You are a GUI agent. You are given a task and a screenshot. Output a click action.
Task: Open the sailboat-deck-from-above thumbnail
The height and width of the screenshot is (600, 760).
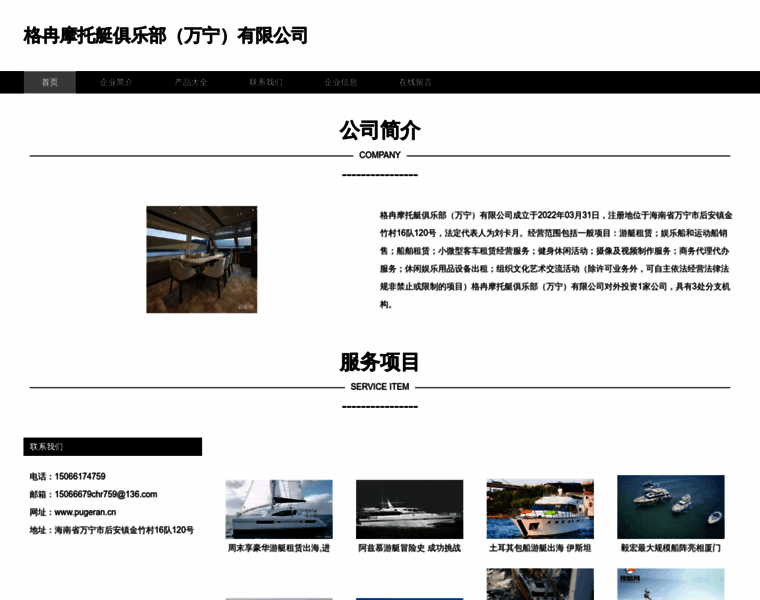tap(540, 584)
